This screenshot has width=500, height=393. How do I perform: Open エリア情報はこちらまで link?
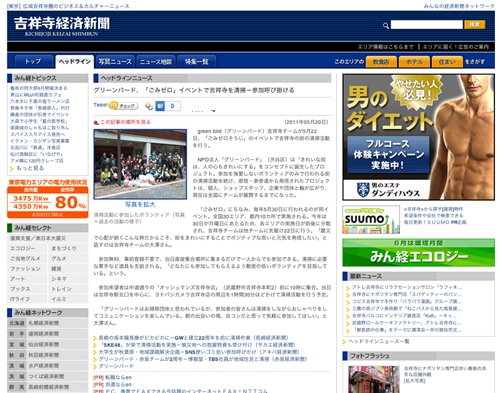coord(386,47)
